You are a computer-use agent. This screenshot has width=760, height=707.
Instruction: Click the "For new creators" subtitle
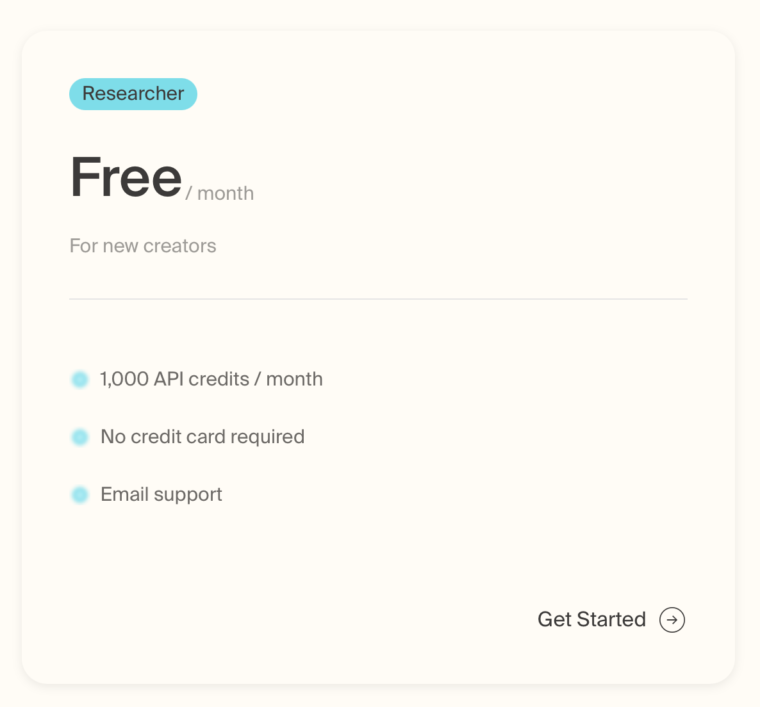[143, 246]
